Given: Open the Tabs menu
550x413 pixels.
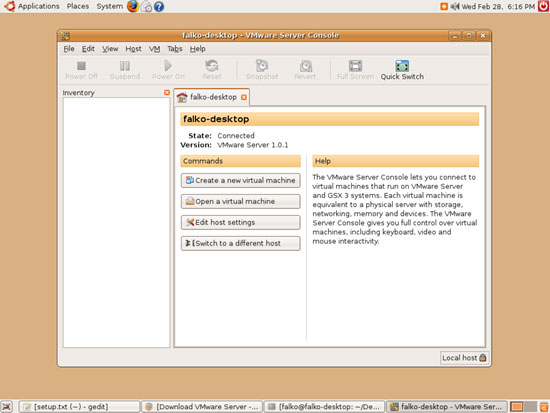Looking at the screenshot, I should [x=175, y=49].
